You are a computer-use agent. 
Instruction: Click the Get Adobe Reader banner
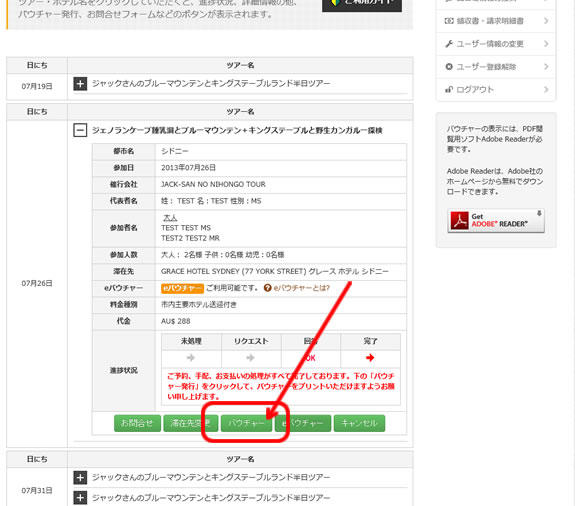496,221
